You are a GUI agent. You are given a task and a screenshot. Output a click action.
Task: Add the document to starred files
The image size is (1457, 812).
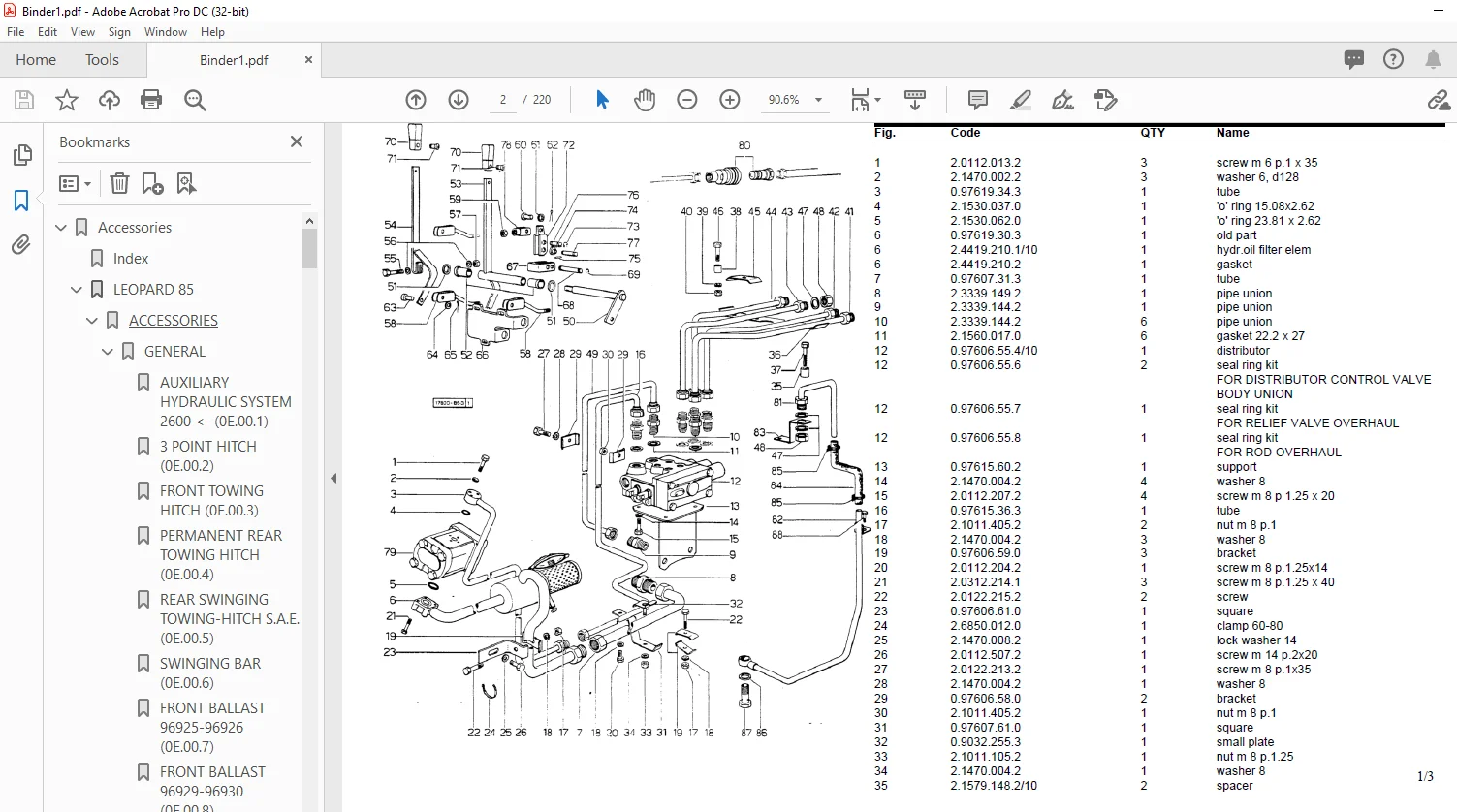(x=67, y=100)
